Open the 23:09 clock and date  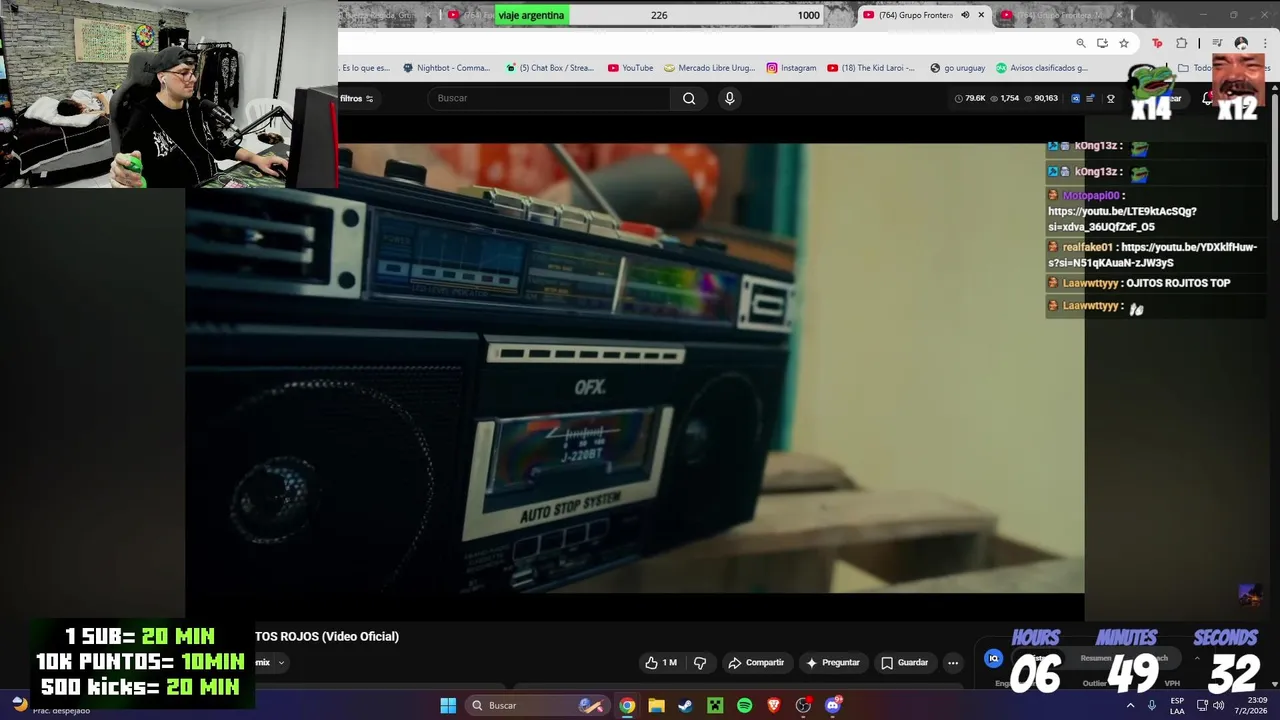tap(1249, 705)
